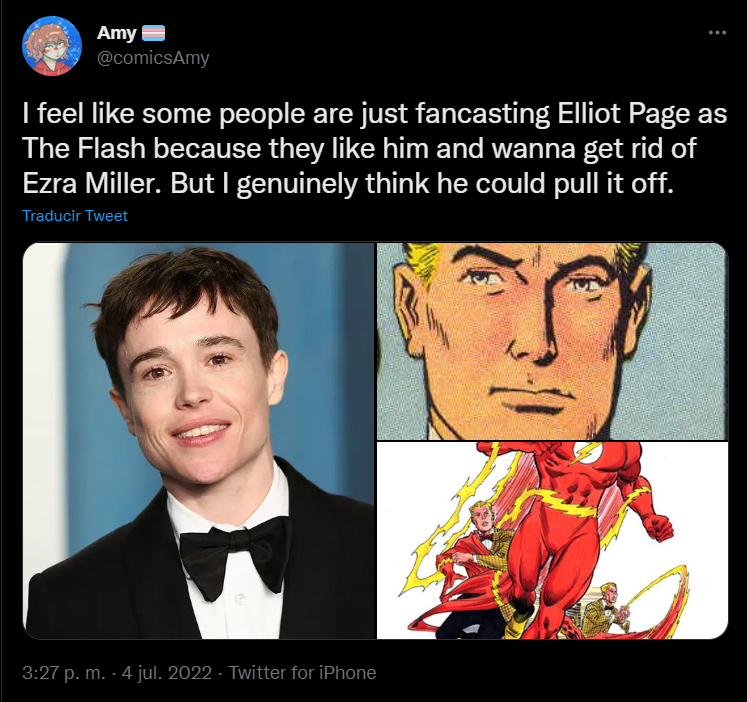
Task: Open the left photo of man in tuxedo
Action: (x=198, y=440)
